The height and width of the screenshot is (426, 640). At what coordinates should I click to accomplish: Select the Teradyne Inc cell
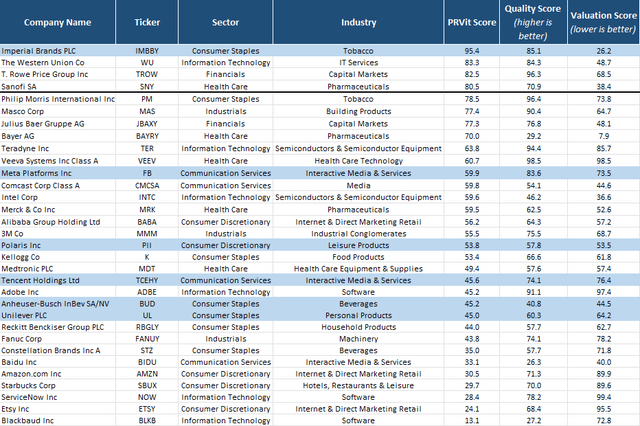point(58,149)
